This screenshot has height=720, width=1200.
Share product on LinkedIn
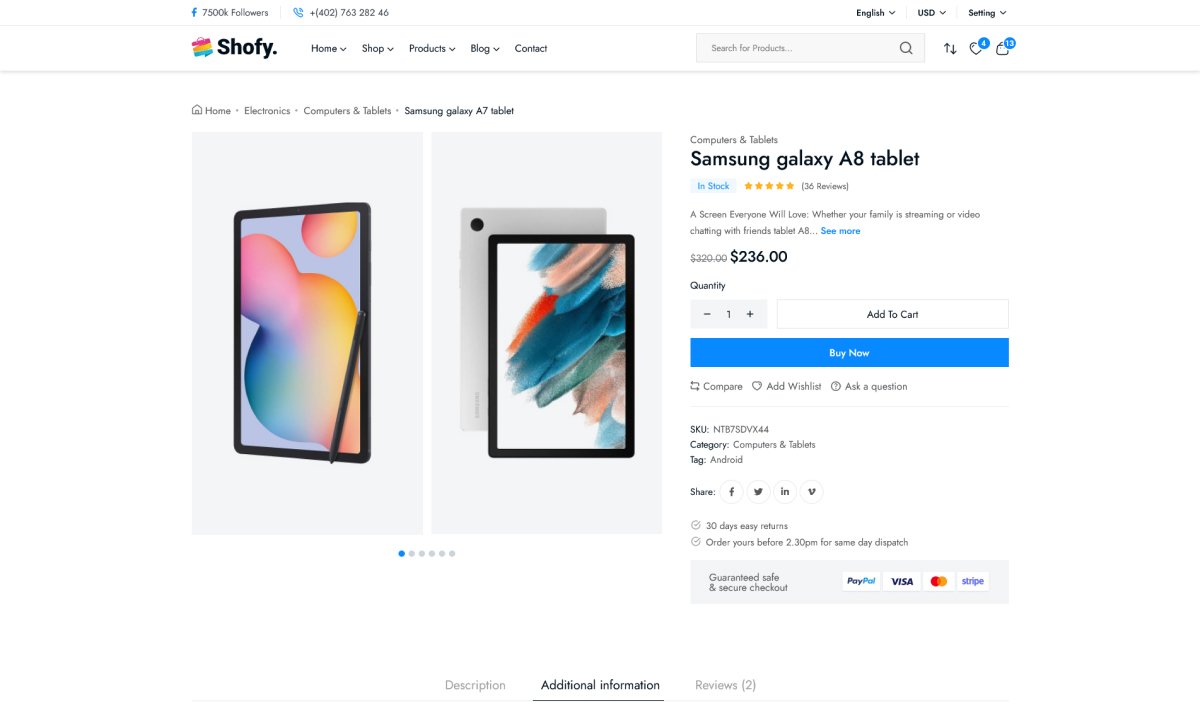(785, 492)
